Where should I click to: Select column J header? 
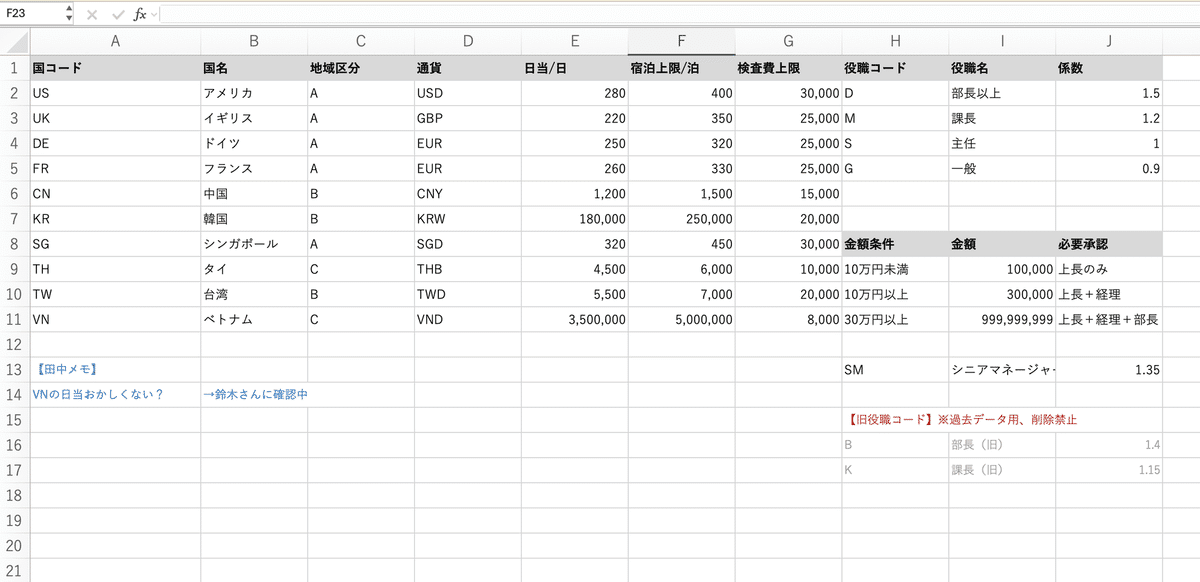click(x=1108, y=42)
